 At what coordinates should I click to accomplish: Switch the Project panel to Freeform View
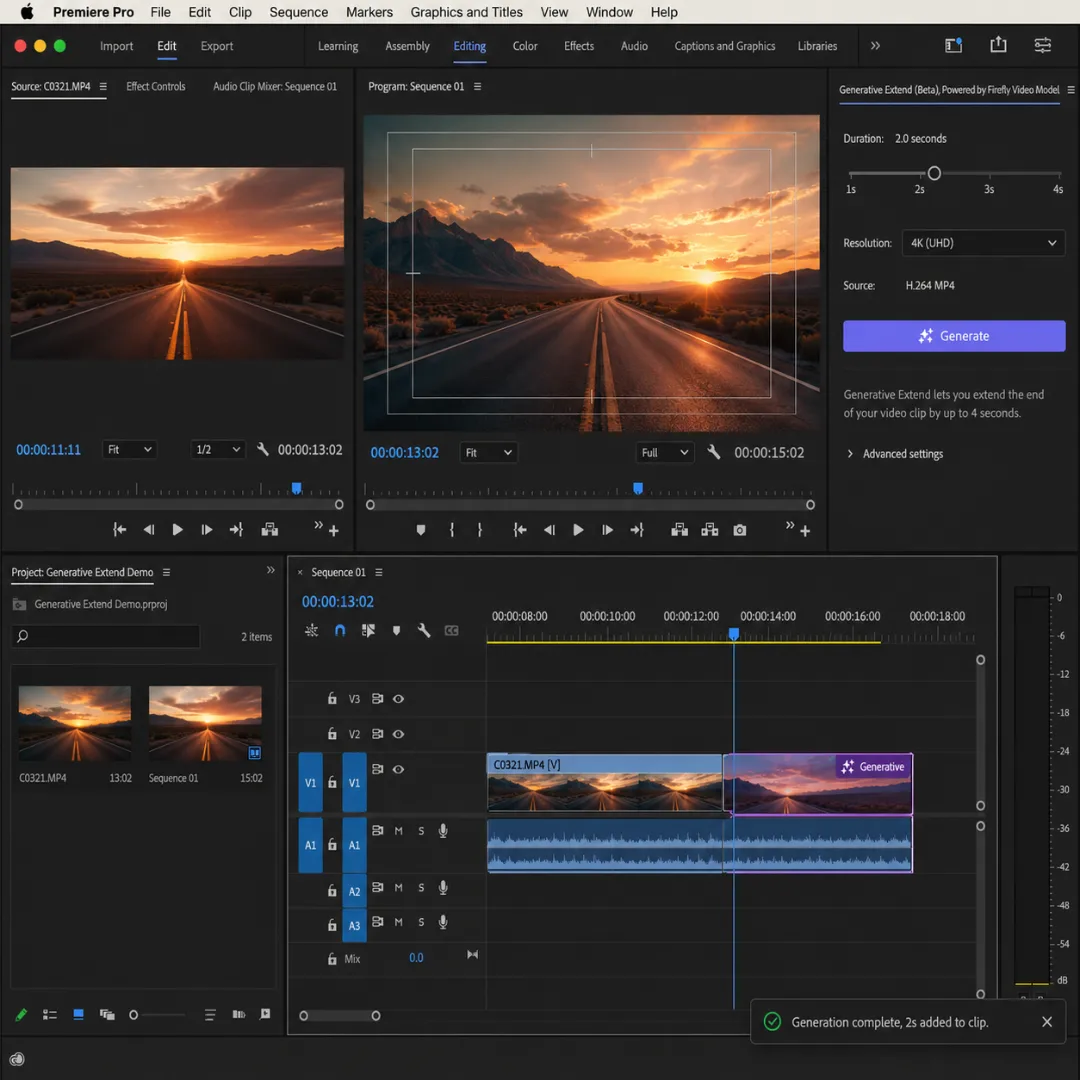pyautogui.click(x=107, y=1015)
